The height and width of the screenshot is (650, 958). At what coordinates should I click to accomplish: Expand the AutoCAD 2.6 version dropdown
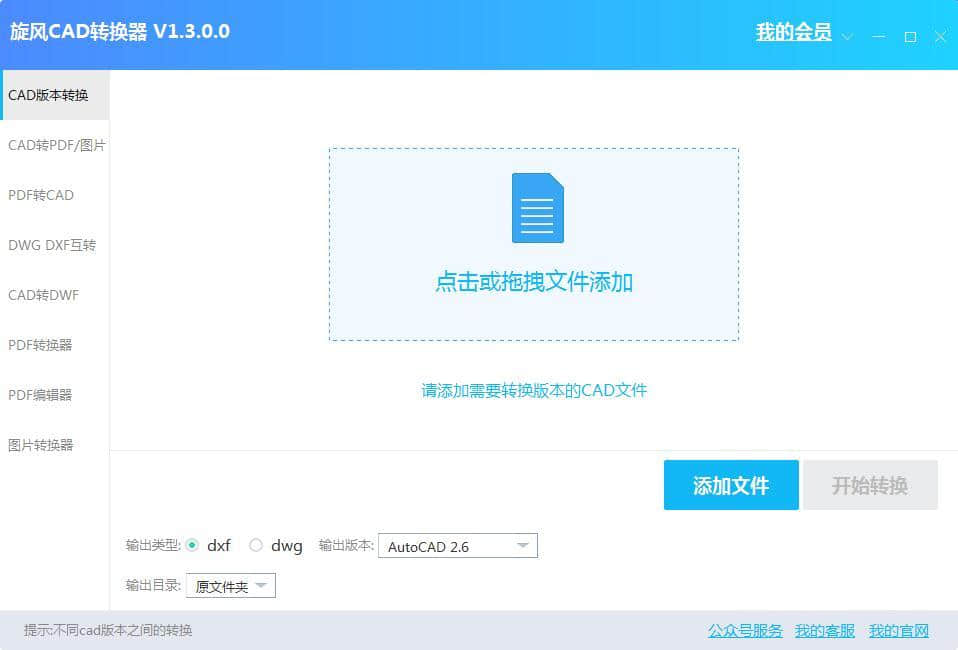tap(522, 546)
